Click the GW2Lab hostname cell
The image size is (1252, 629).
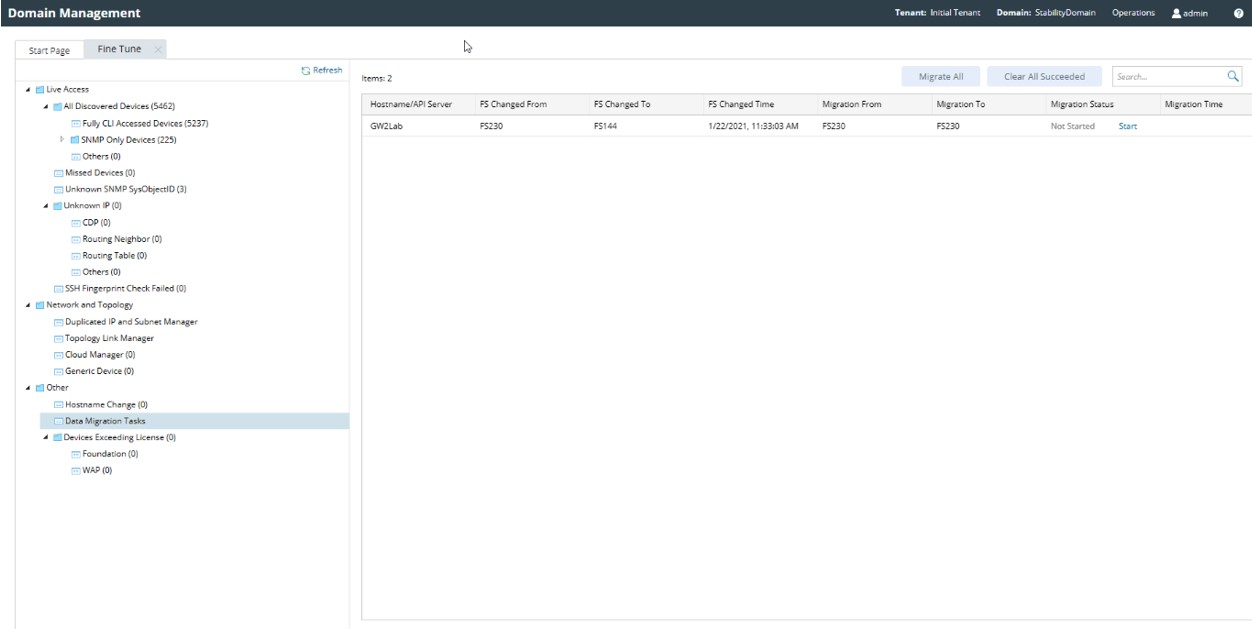(385, 126)
